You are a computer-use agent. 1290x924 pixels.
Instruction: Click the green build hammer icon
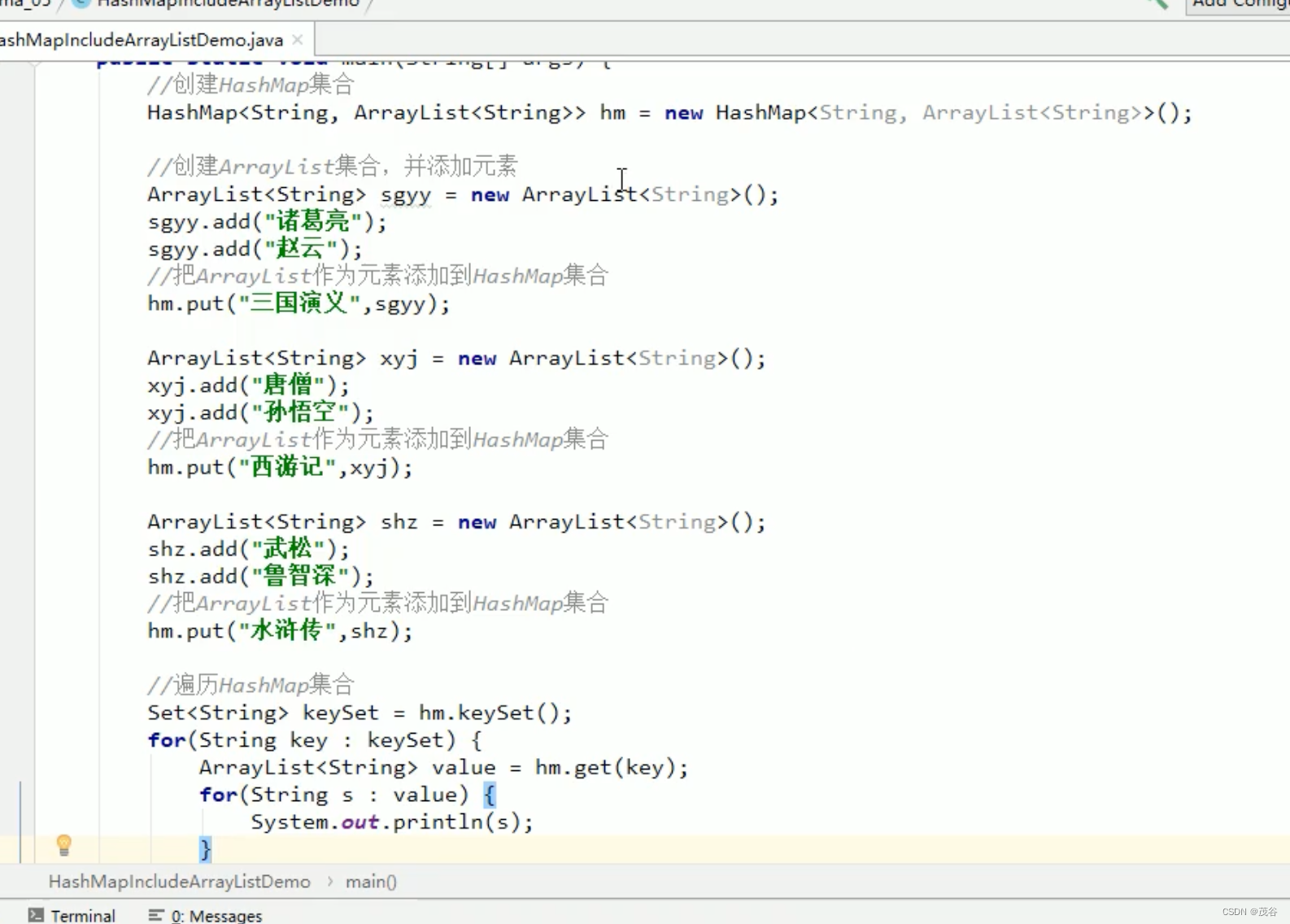[1157, 3]
